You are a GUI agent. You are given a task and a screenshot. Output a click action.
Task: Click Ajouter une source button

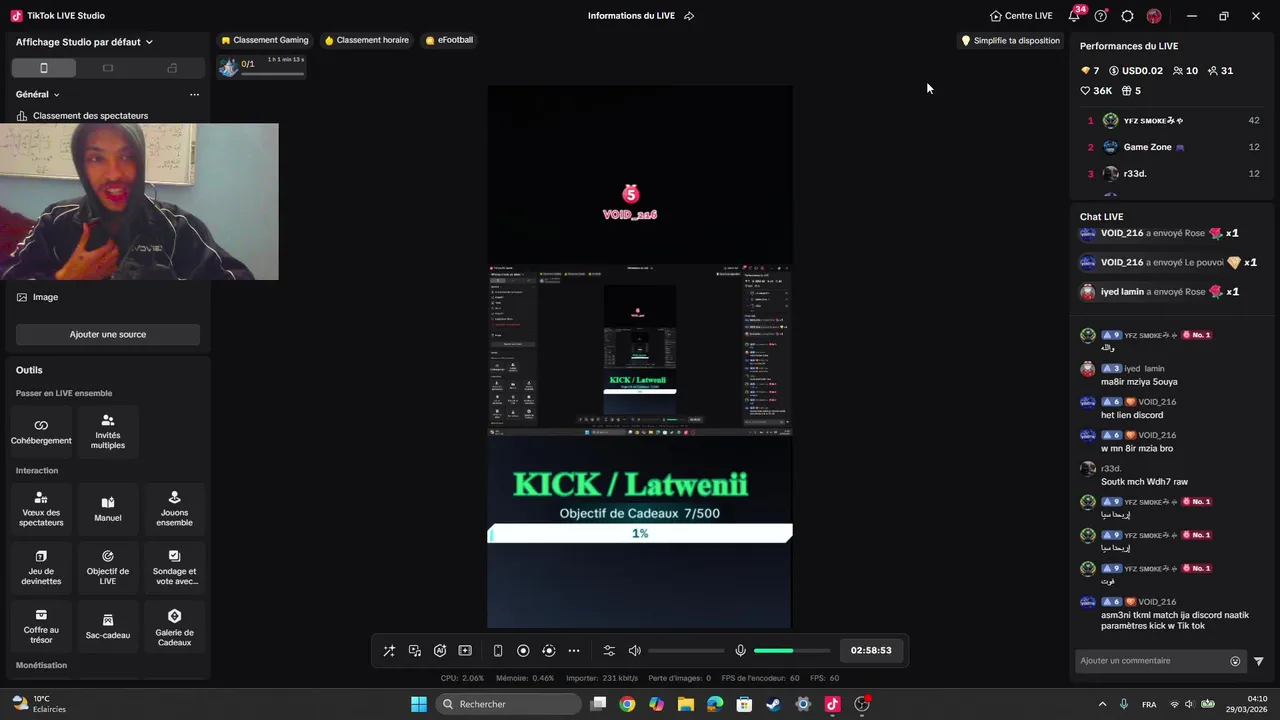pos(108,334)
